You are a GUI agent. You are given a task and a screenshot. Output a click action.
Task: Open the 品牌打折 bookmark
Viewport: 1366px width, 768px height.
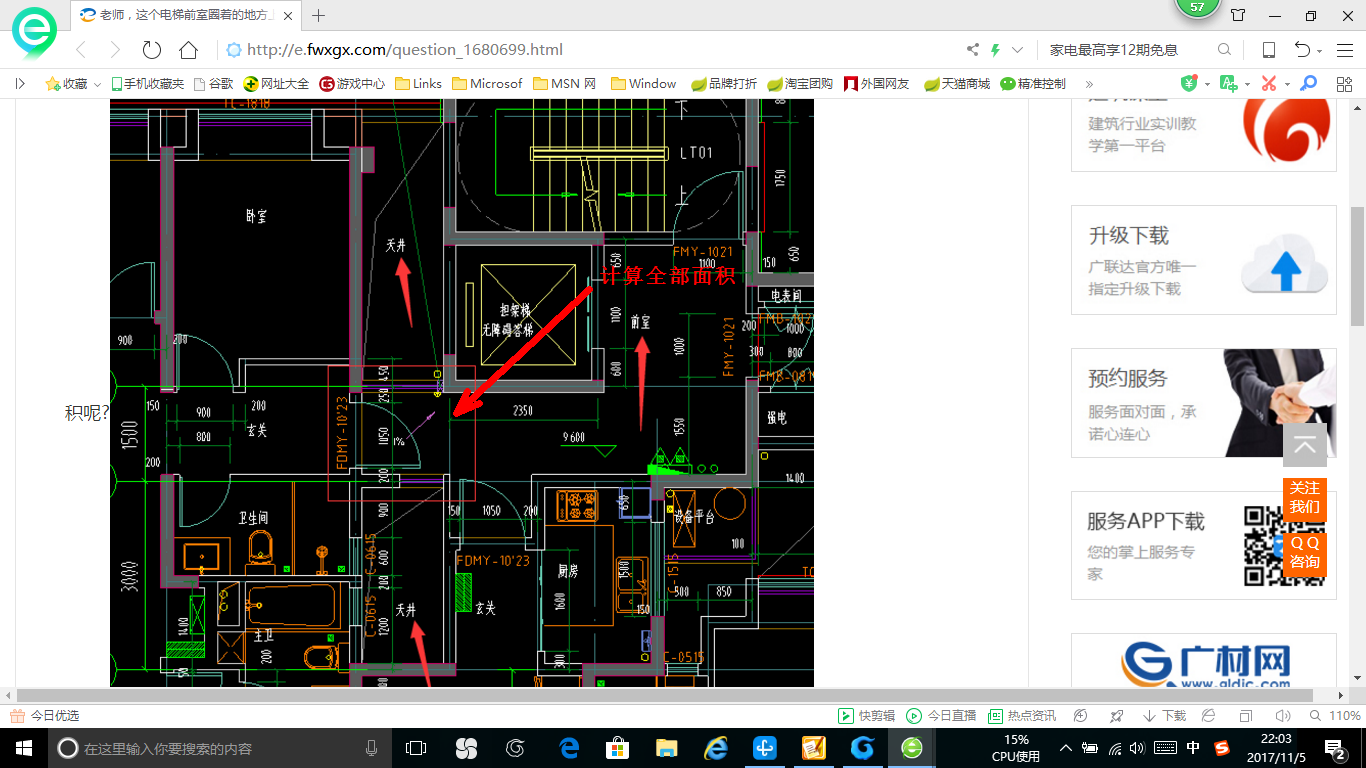click(724, 84)
